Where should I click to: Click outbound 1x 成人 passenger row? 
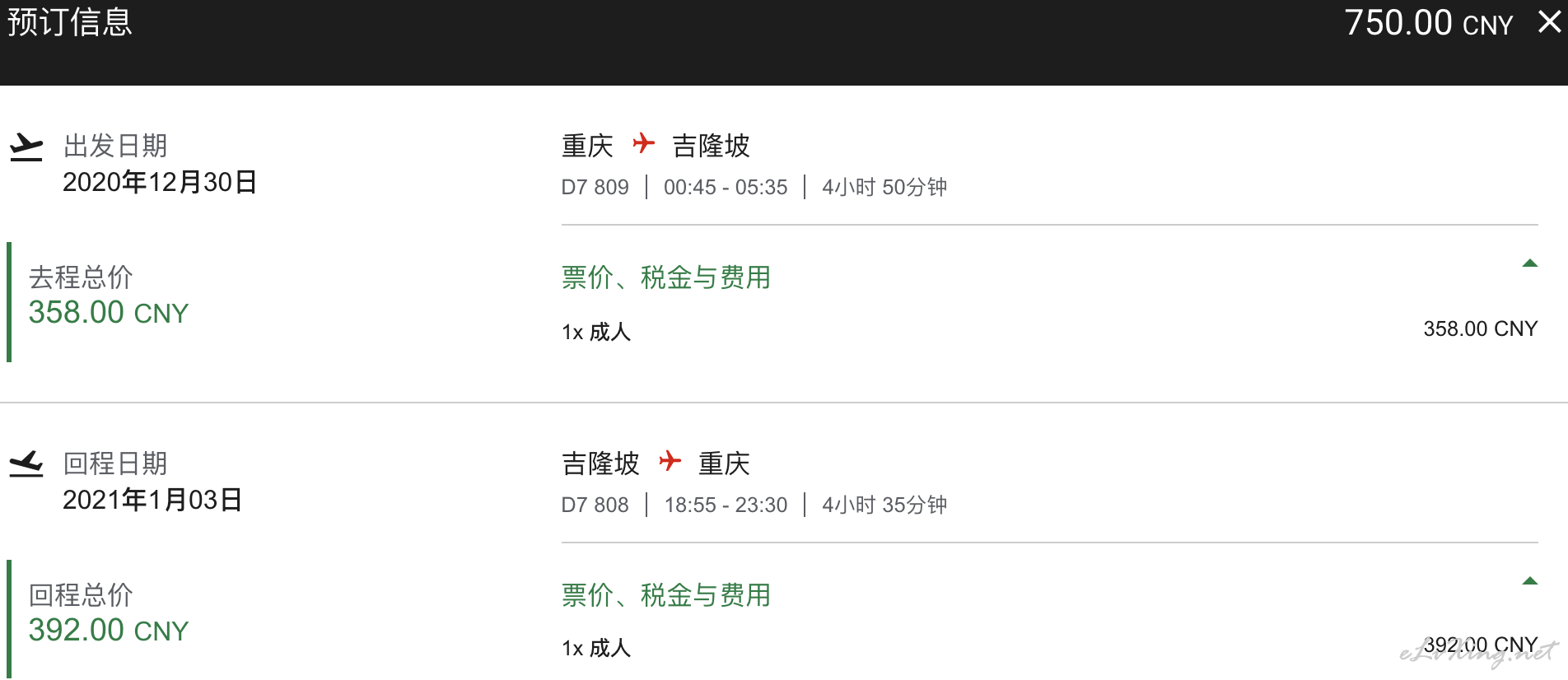point(1049,331)
